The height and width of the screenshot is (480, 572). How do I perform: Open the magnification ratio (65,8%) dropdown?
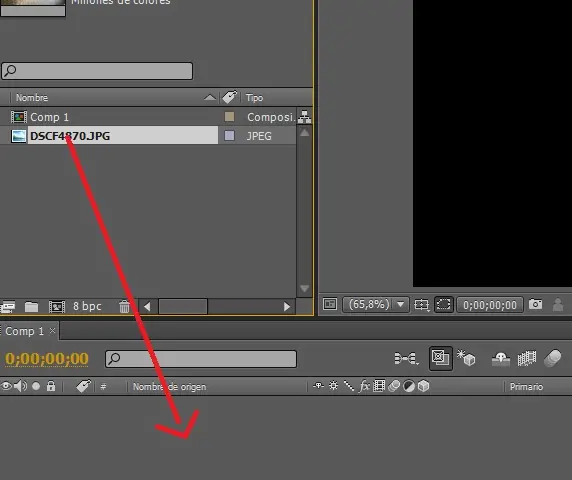[x=375, y=304]
